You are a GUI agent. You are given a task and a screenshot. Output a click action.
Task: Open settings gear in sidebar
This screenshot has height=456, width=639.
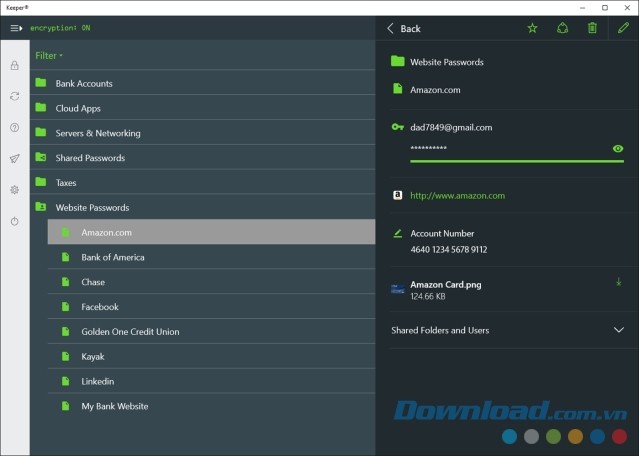click(14, 189)
